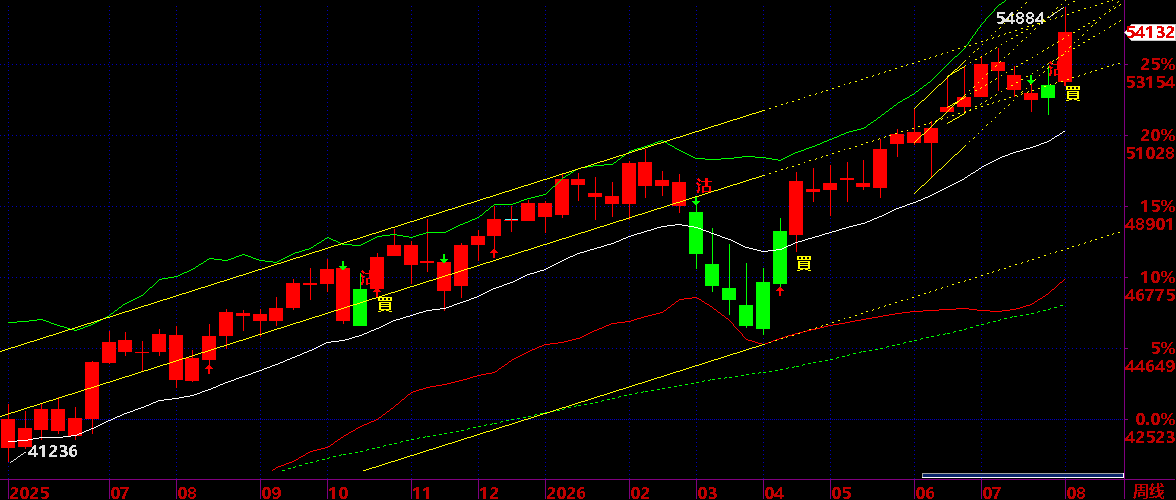This screenshot has width=1176, height=500.
Task: Click the 2025 date axis label
Action: (28, 493)
